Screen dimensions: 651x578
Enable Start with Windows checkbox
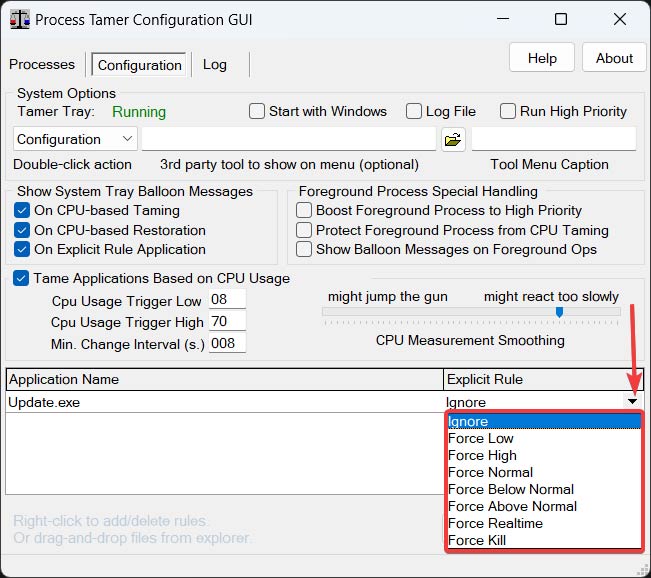(257, 112)
